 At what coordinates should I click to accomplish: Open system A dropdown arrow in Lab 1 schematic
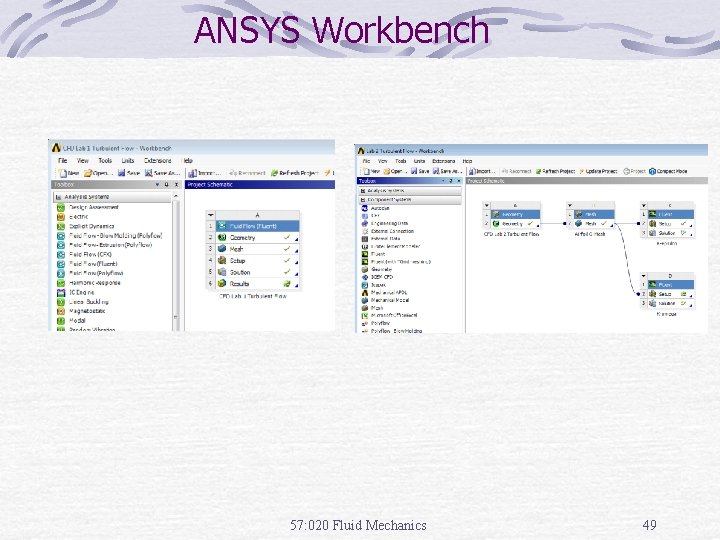click(x=211, y=215)
